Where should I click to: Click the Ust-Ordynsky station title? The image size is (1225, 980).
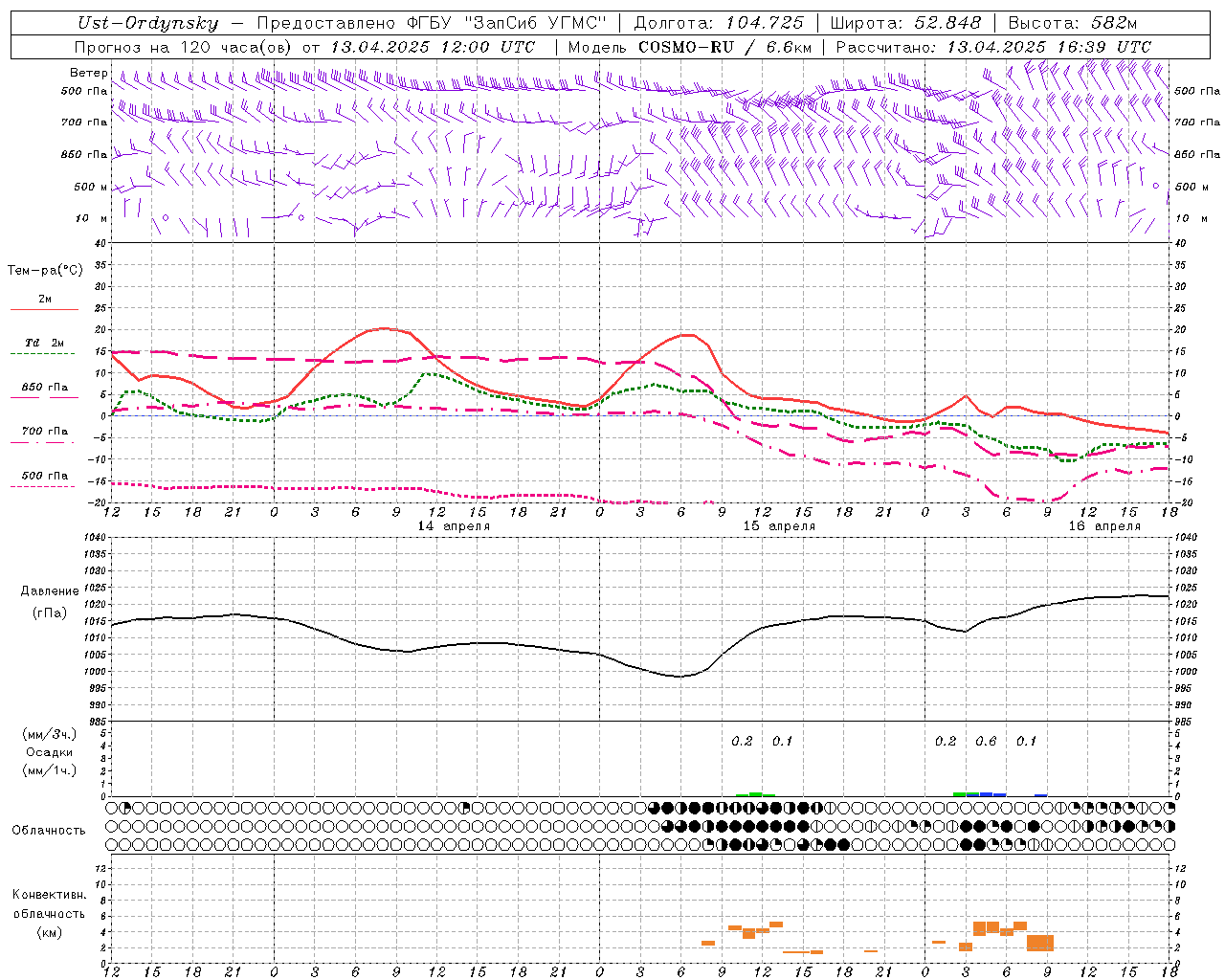(147, 24)
